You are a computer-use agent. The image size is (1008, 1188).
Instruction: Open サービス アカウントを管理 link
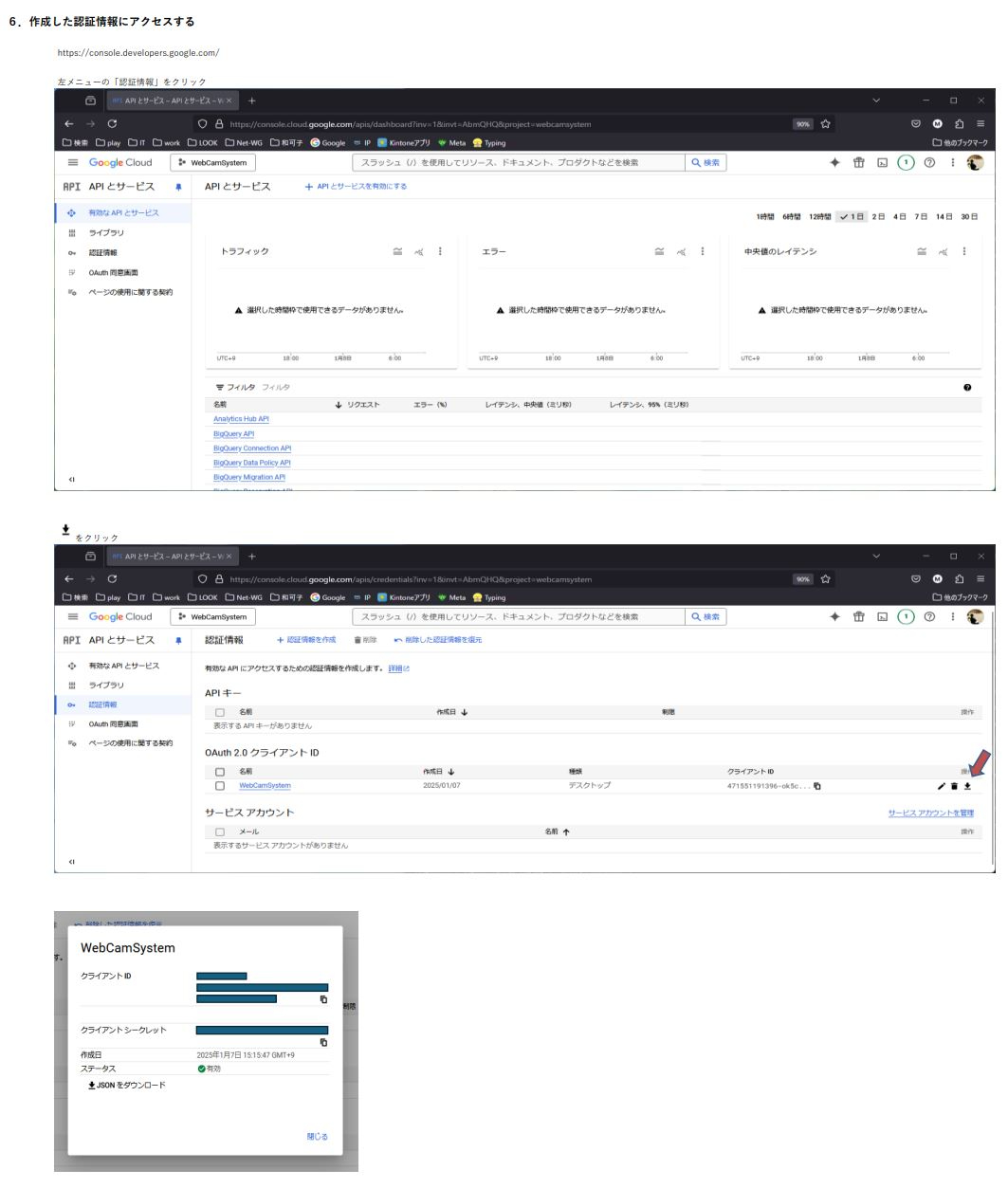931,813
